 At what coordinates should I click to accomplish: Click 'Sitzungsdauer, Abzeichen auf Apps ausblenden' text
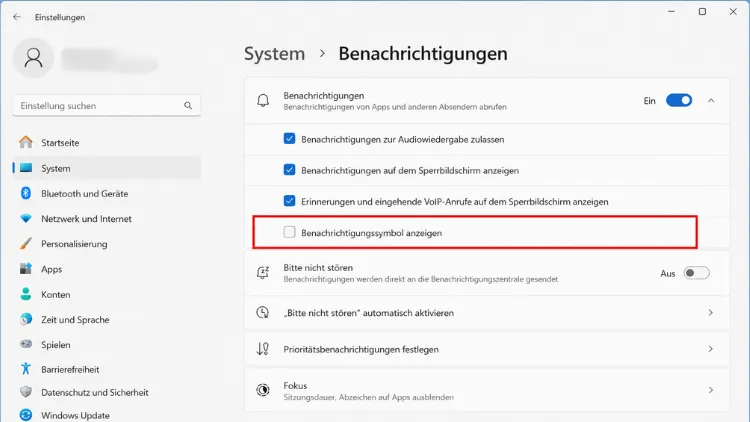pos(368,397)
